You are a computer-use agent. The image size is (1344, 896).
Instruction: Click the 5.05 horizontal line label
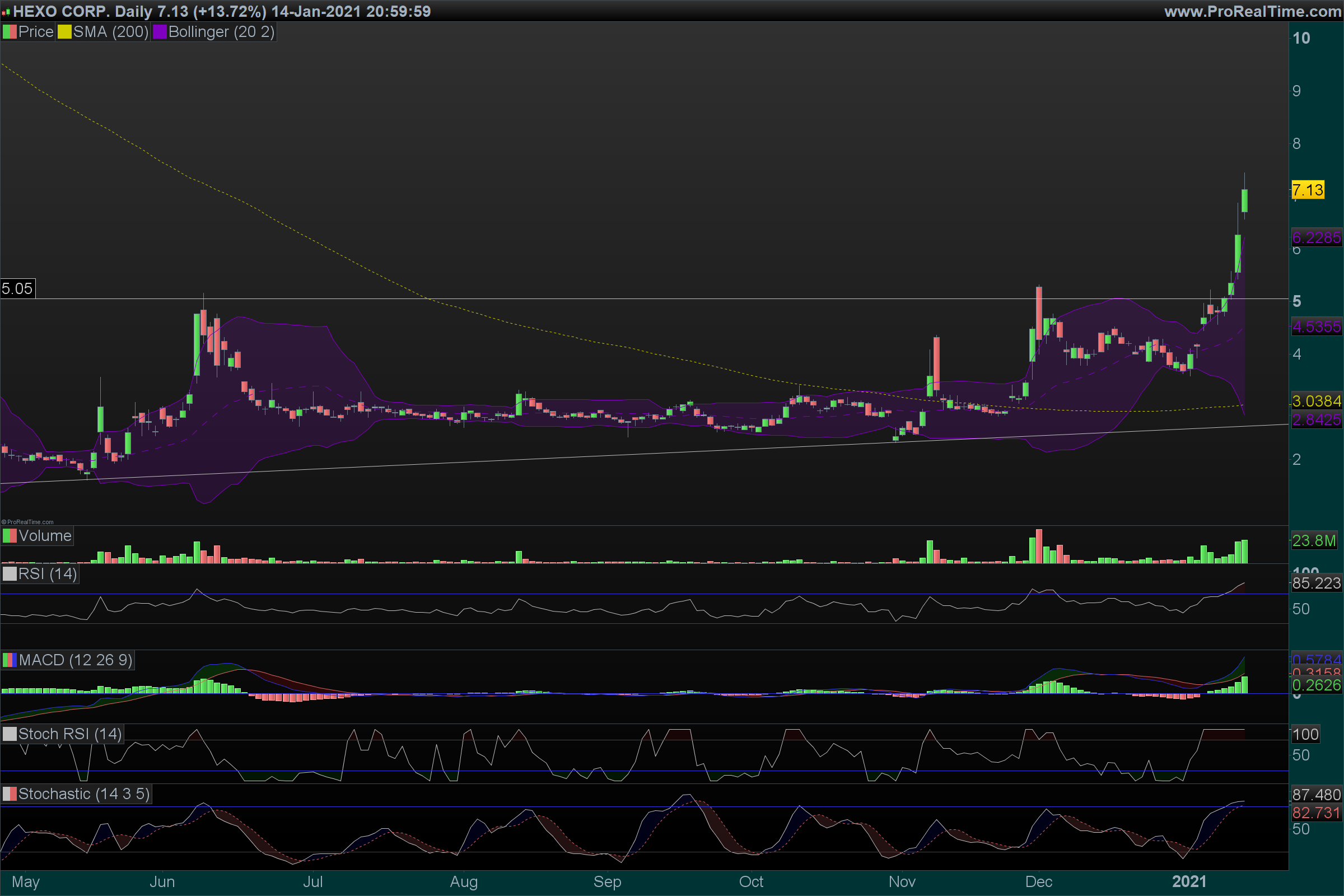17,288
